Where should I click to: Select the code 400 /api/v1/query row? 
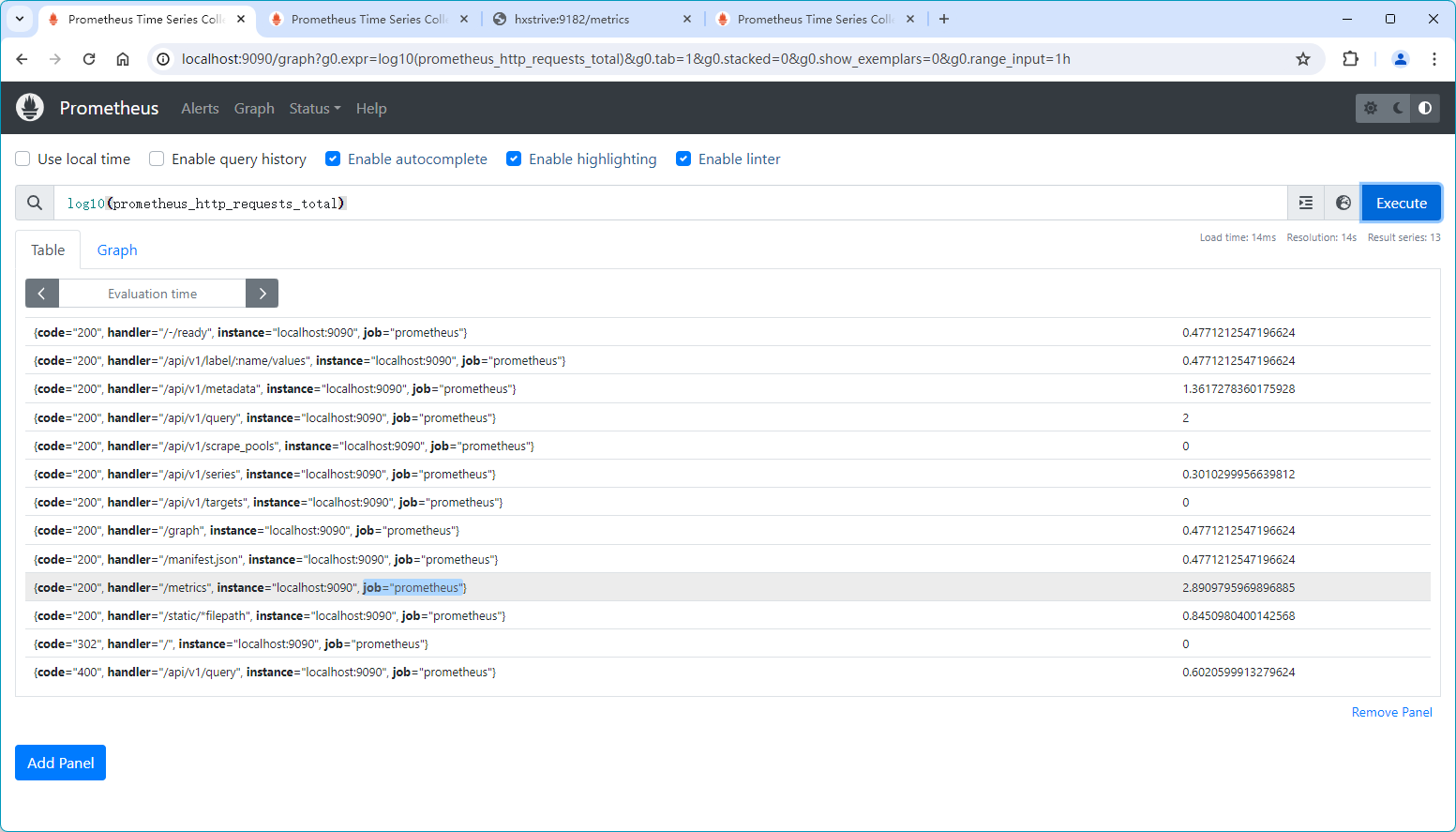point(728,672)
